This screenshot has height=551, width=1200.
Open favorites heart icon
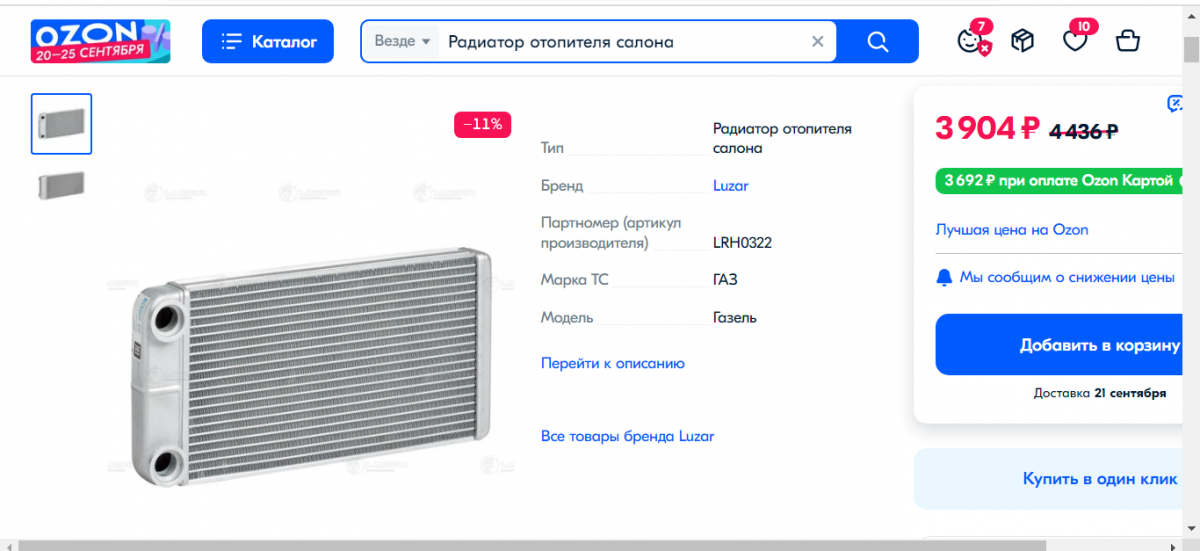[1074, 41]
